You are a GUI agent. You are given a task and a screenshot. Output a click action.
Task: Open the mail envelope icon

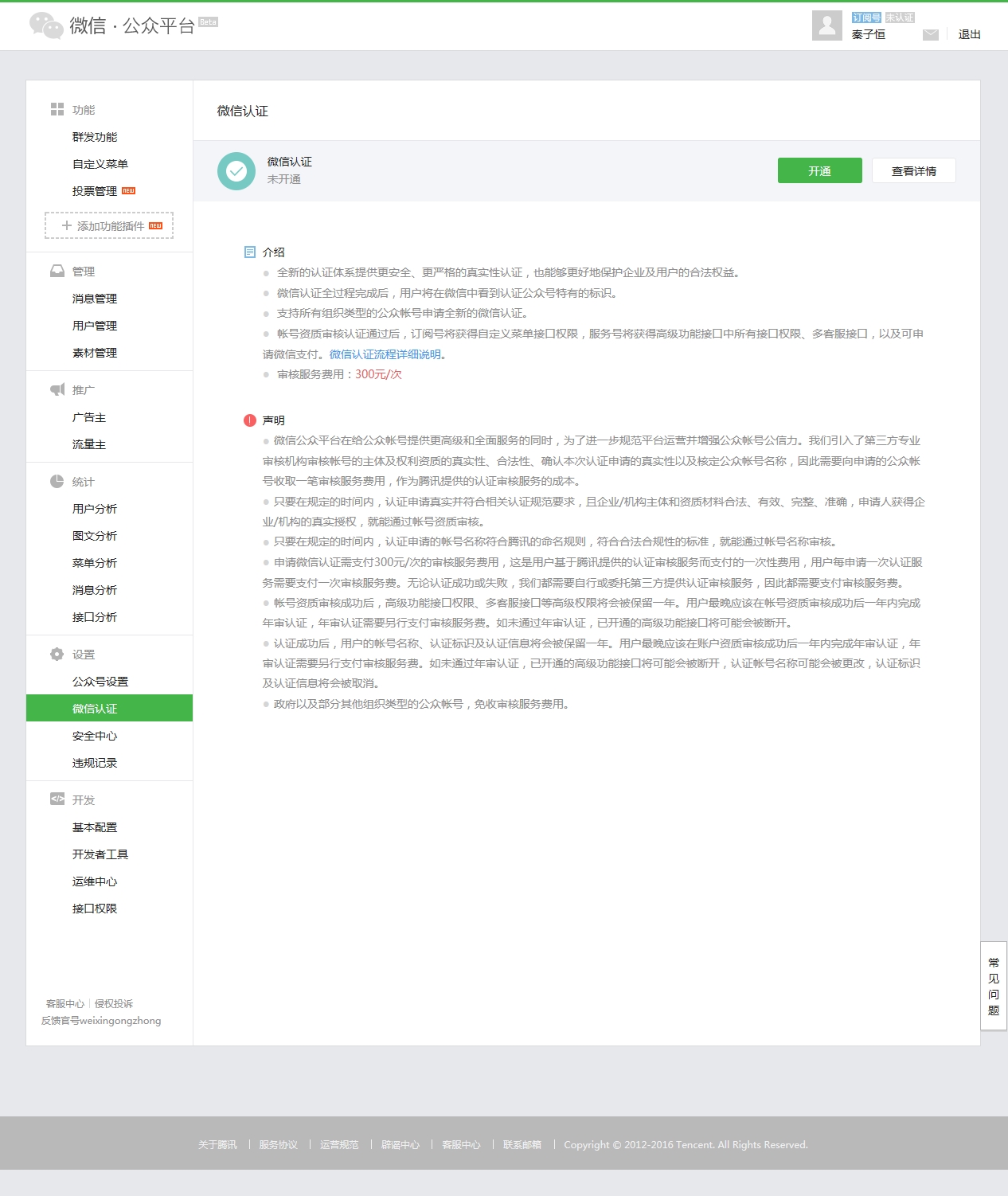[x=931, y=34]
